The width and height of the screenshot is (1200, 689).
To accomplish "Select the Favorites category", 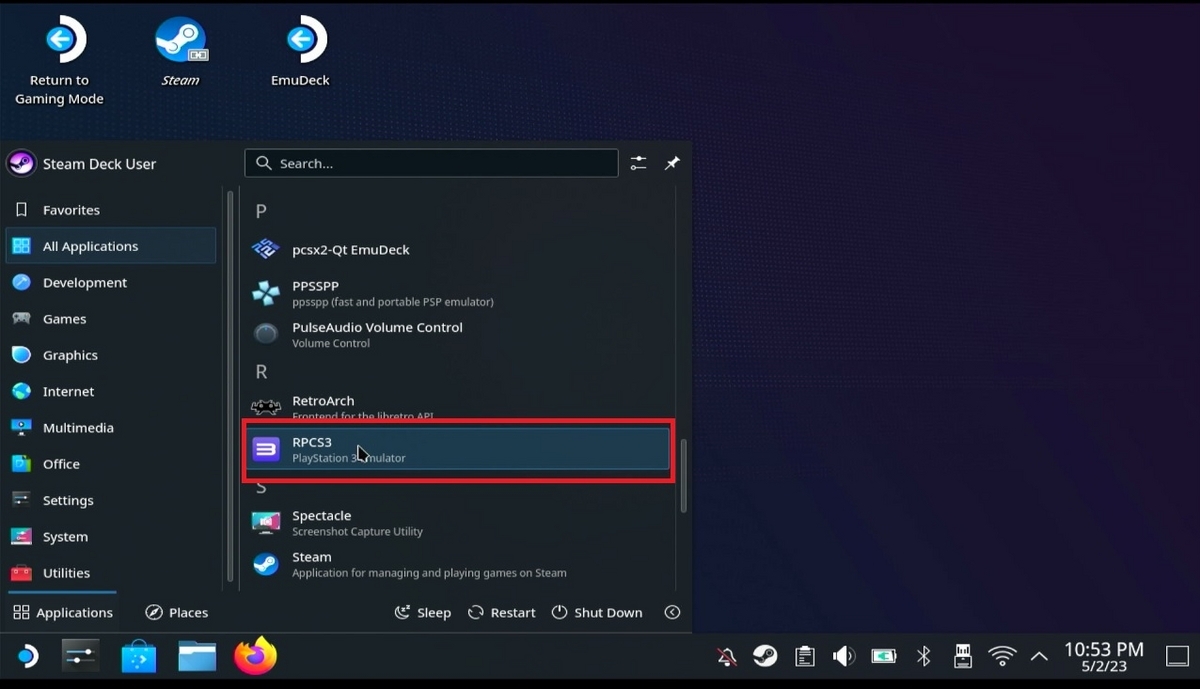I will [x=110, y=210].
